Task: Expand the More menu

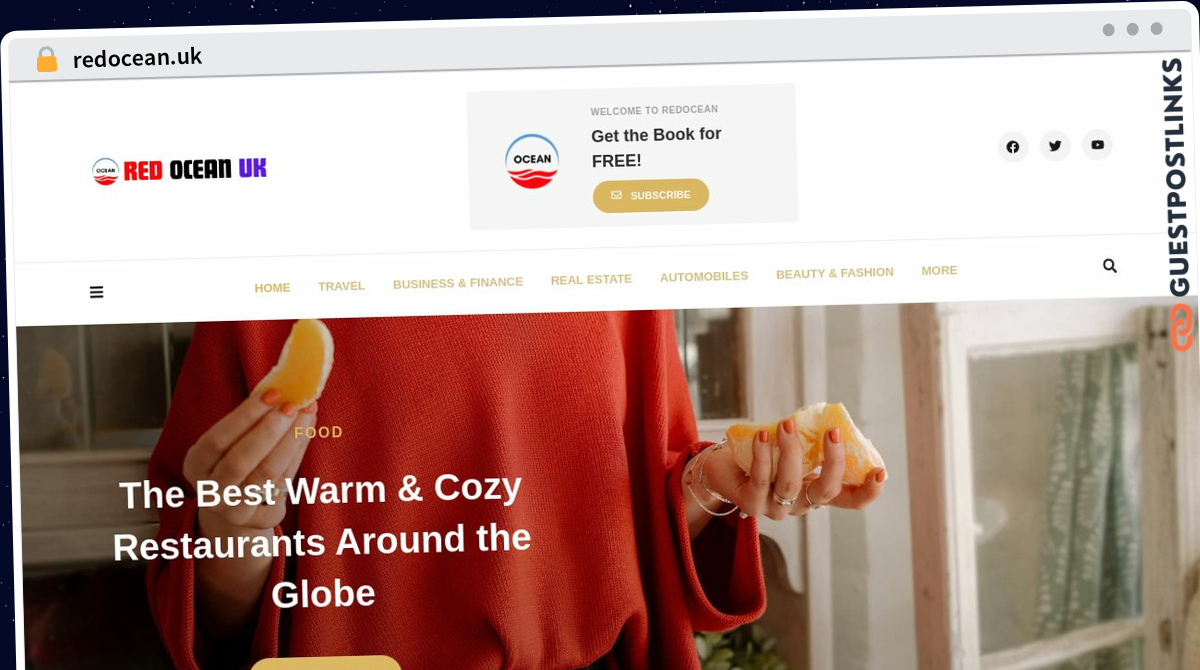Action: point(939,271)
